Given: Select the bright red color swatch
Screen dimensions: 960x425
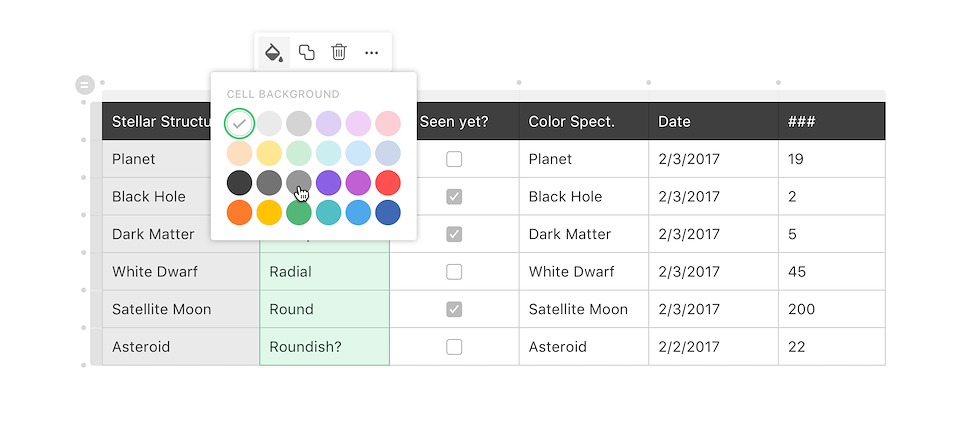Looking at the screenshot, I should pyautogui.click(x=388, y=183).
